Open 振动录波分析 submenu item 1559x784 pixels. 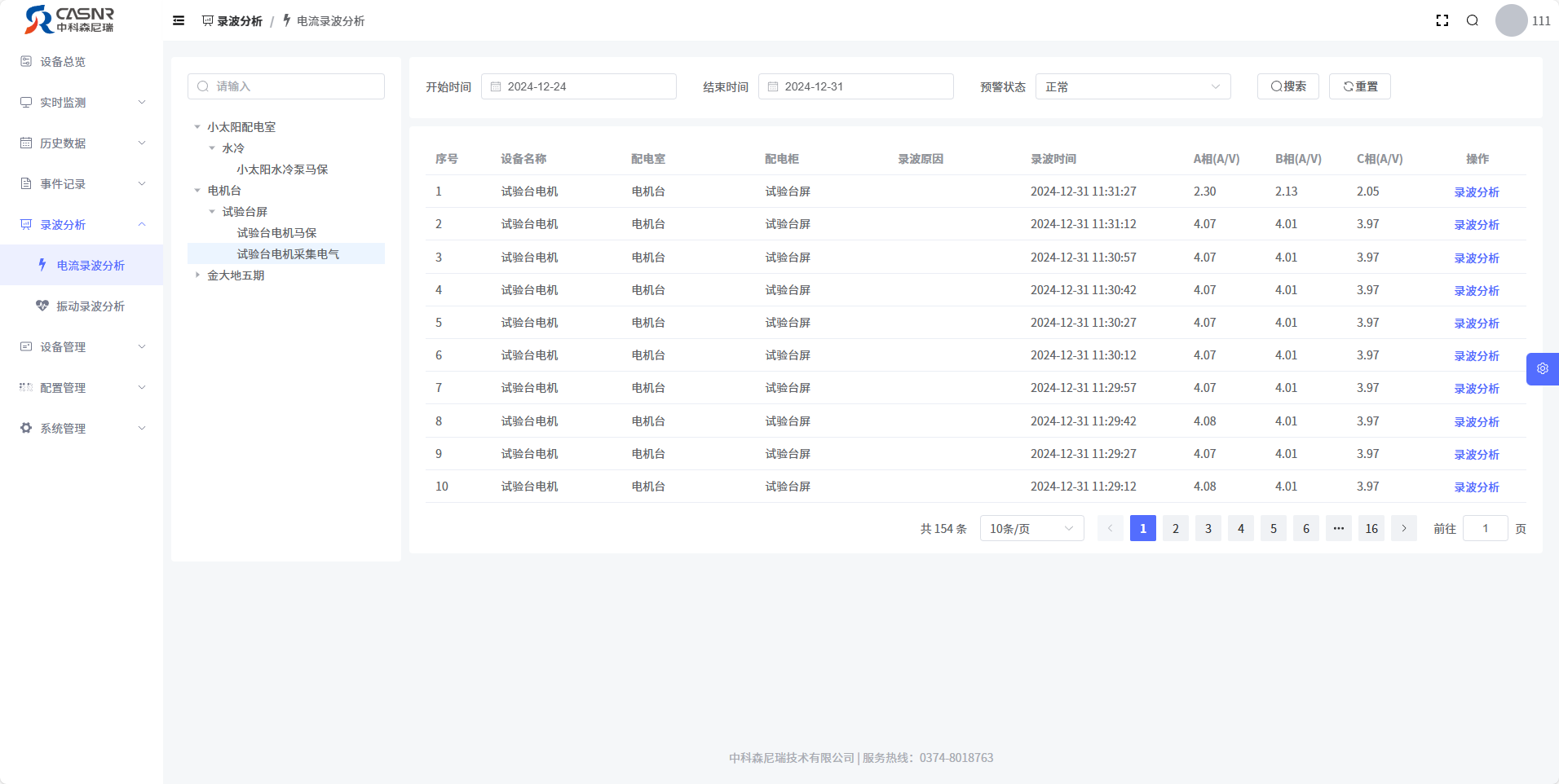coord(82,306)
